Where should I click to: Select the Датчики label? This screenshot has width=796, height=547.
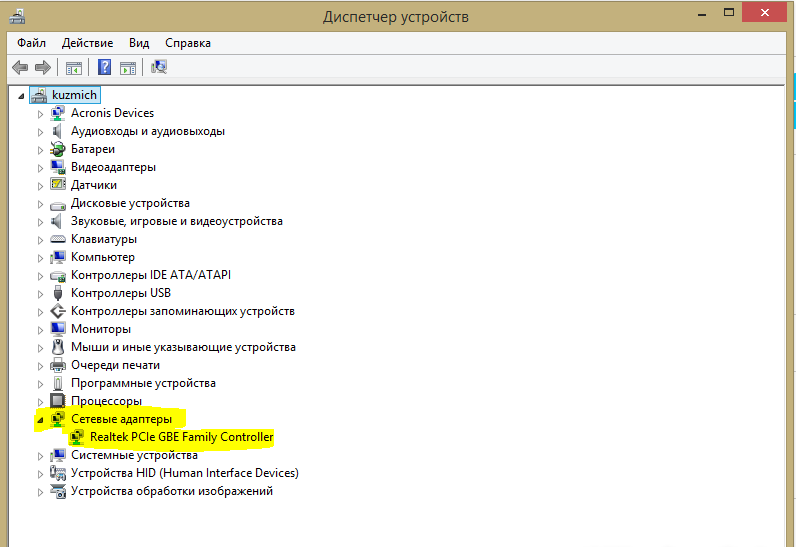click(x=94, y=185)
